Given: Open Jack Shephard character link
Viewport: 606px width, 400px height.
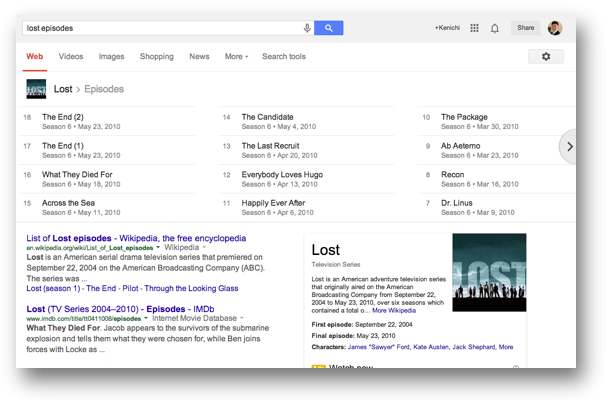Looking at the screenshot, I should [x=474, y=347].
